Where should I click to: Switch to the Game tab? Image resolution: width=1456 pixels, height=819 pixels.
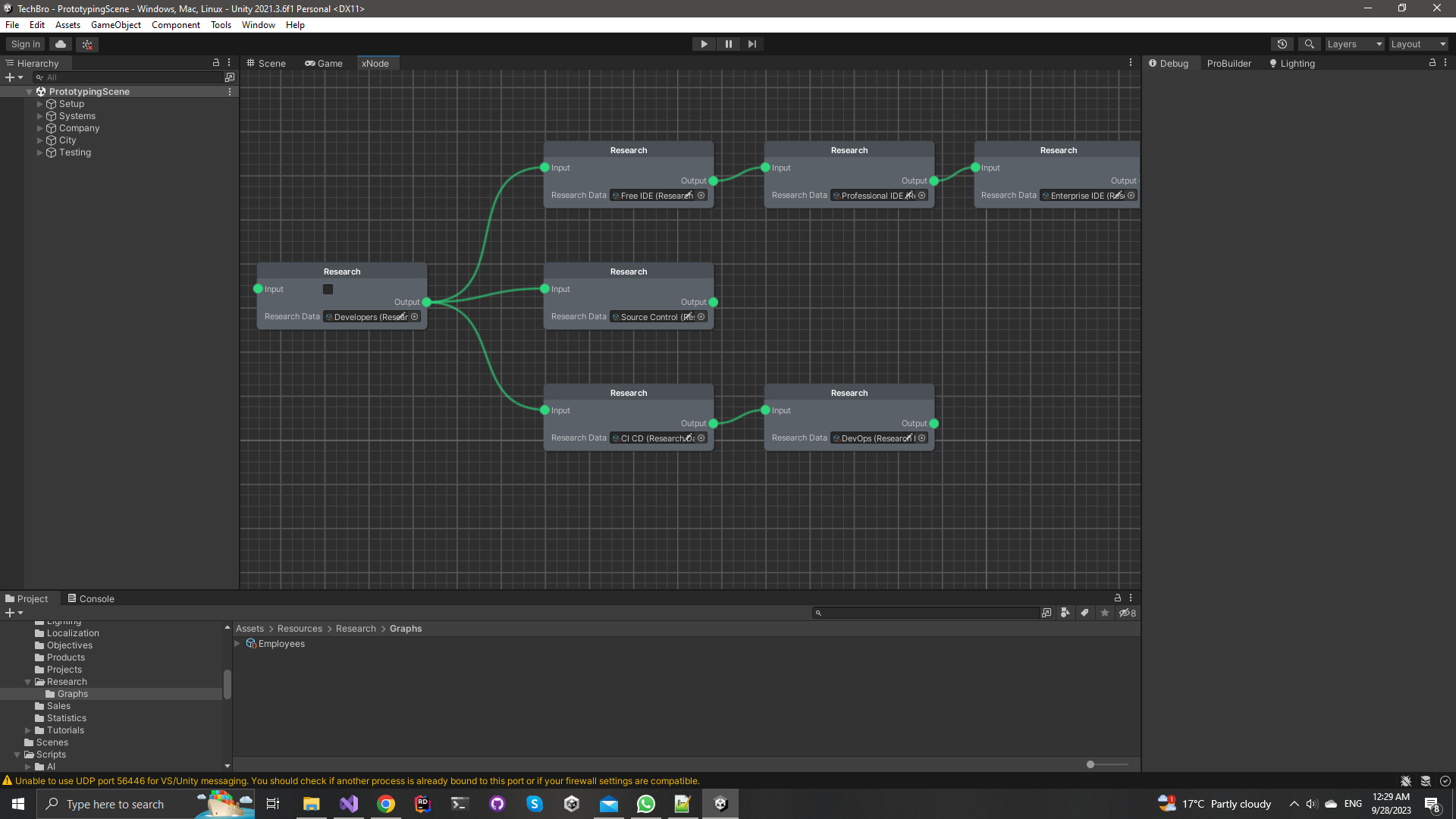(324, 63)
